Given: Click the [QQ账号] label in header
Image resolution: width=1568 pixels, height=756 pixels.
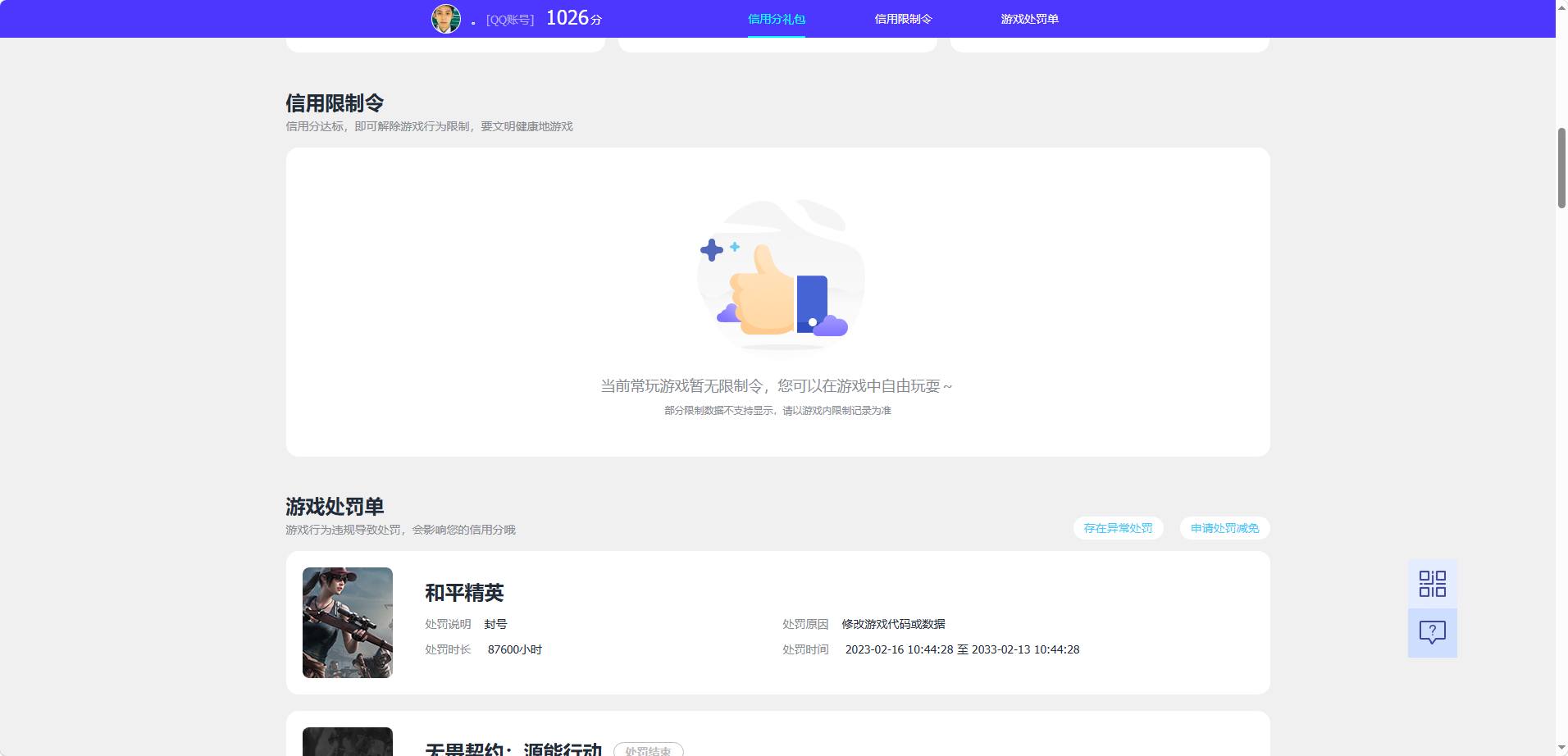Looking at the screenshot, I should [x=510, y=20].
